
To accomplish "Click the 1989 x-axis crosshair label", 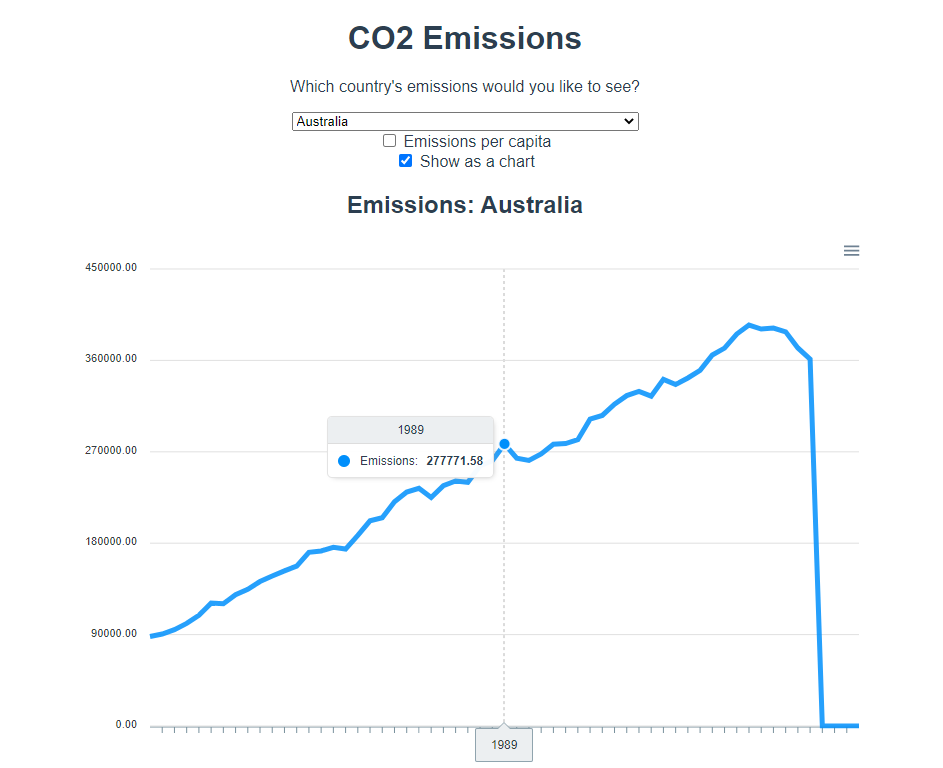I will coord(504,745).
